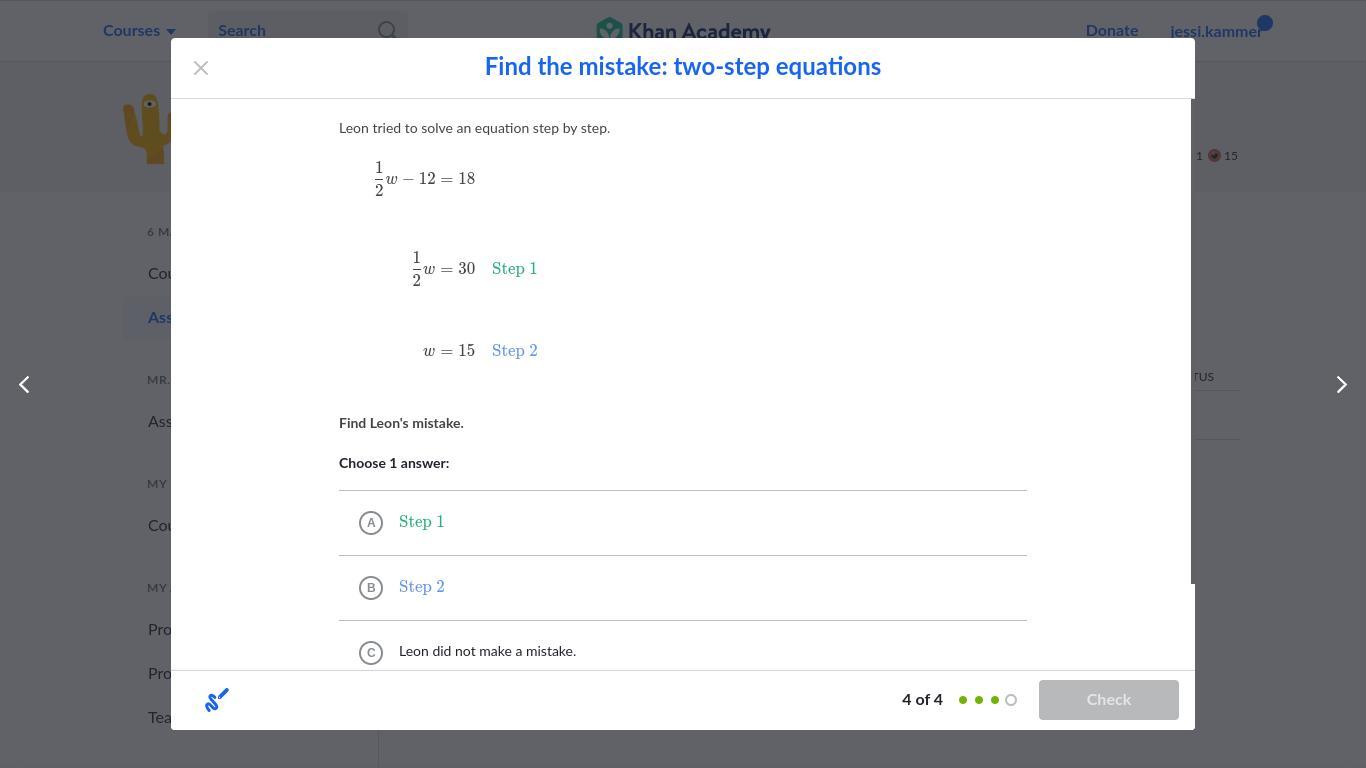Viewport: 1366px width, 768px height.
Task: Open the scratchpad pencil tool
Action: point(217,700)
